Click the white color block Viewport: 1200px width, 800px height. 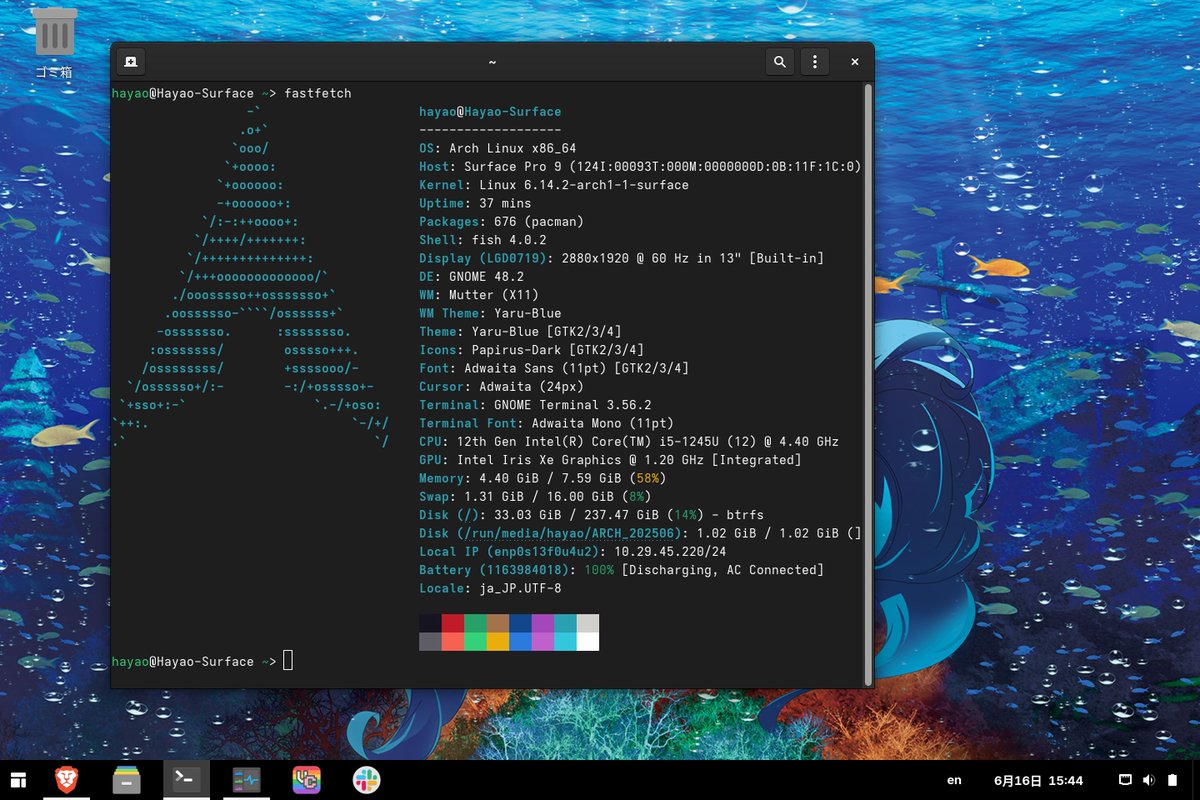pos(588,641)
